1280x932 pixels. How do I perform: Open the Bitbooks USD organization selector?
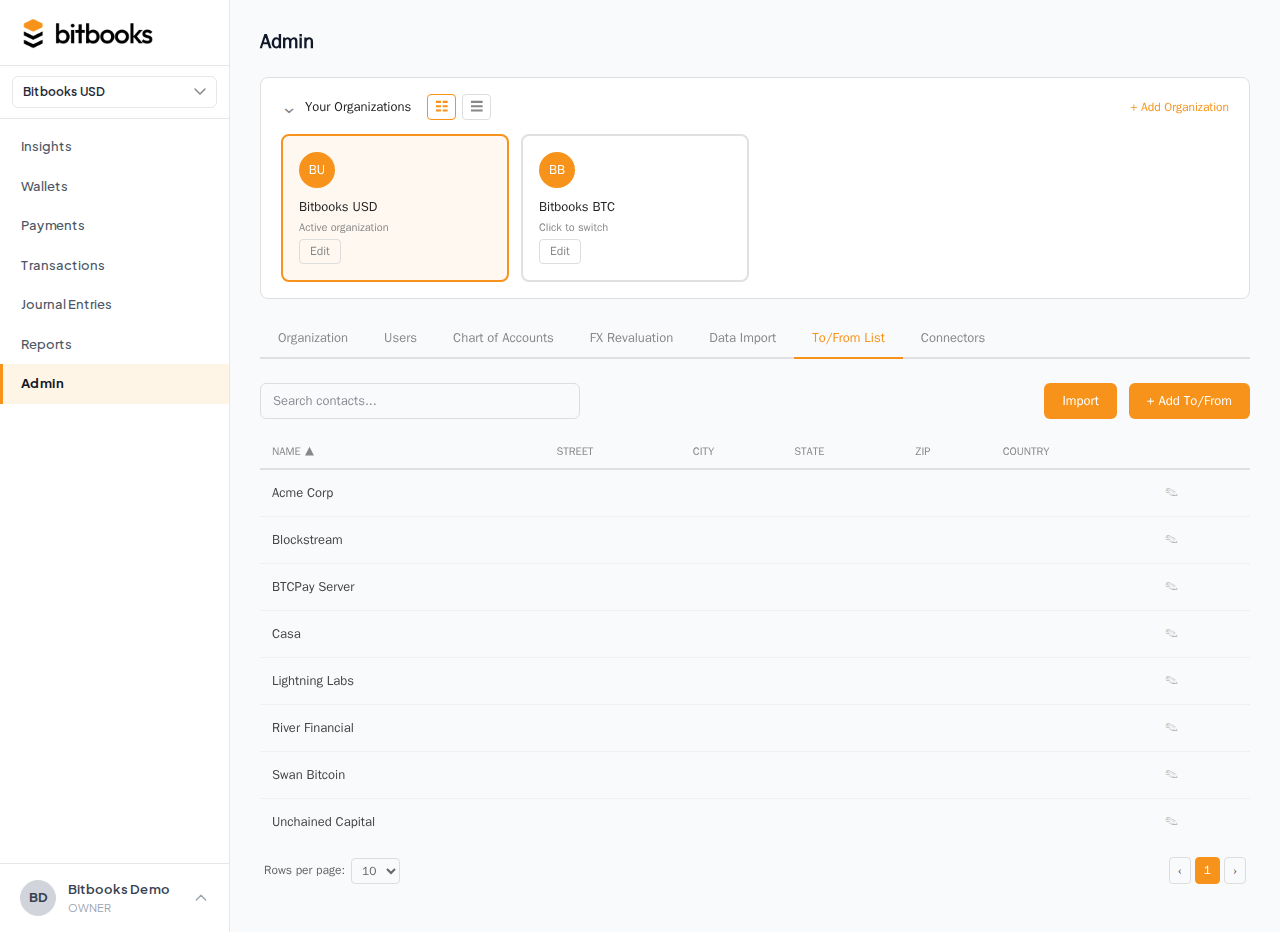click(114, 92)
